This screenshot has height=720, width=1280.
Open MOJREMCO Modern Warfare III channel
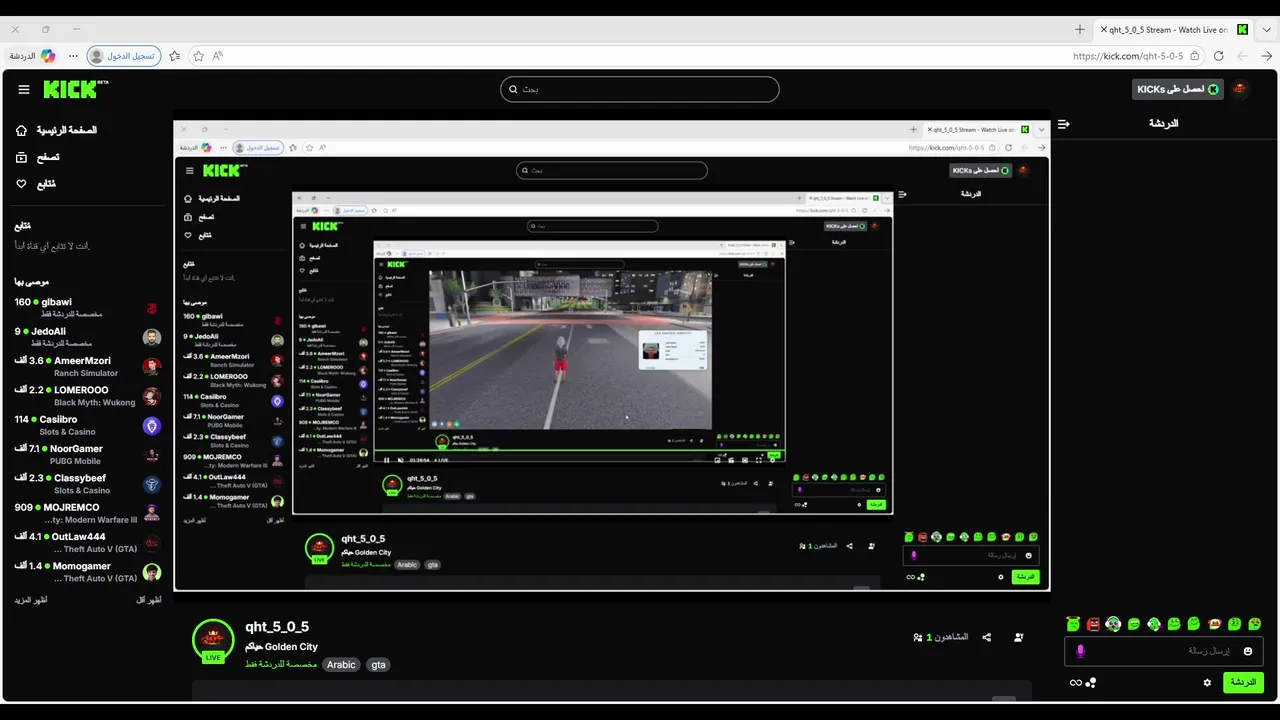click(x=87, y=513)
